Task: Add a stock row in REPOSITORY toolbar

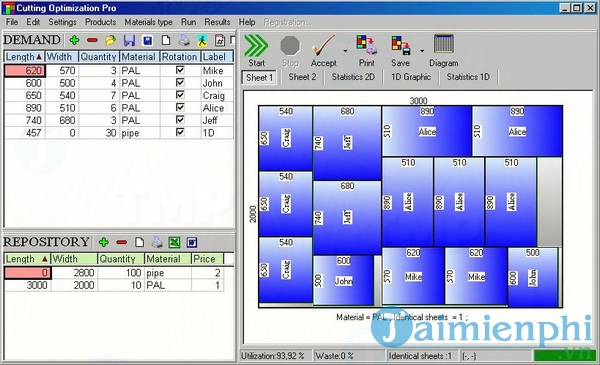Action: (104, 242)
